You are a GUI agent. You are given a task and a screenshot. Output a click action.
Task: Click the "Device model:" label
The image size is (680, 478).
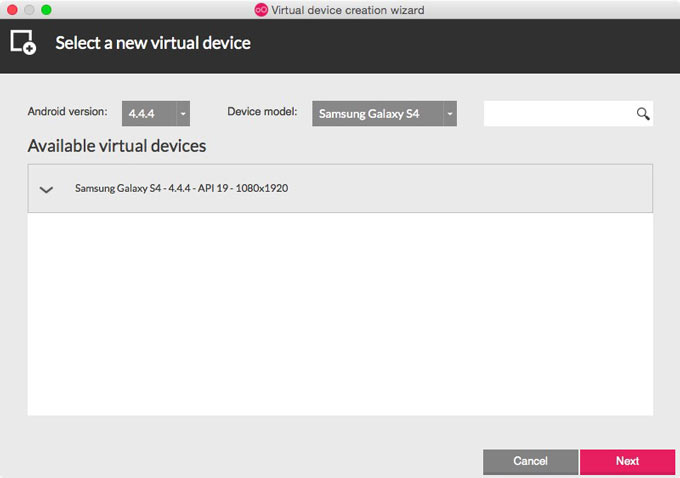pyautogui.click(x=262, y=112)
